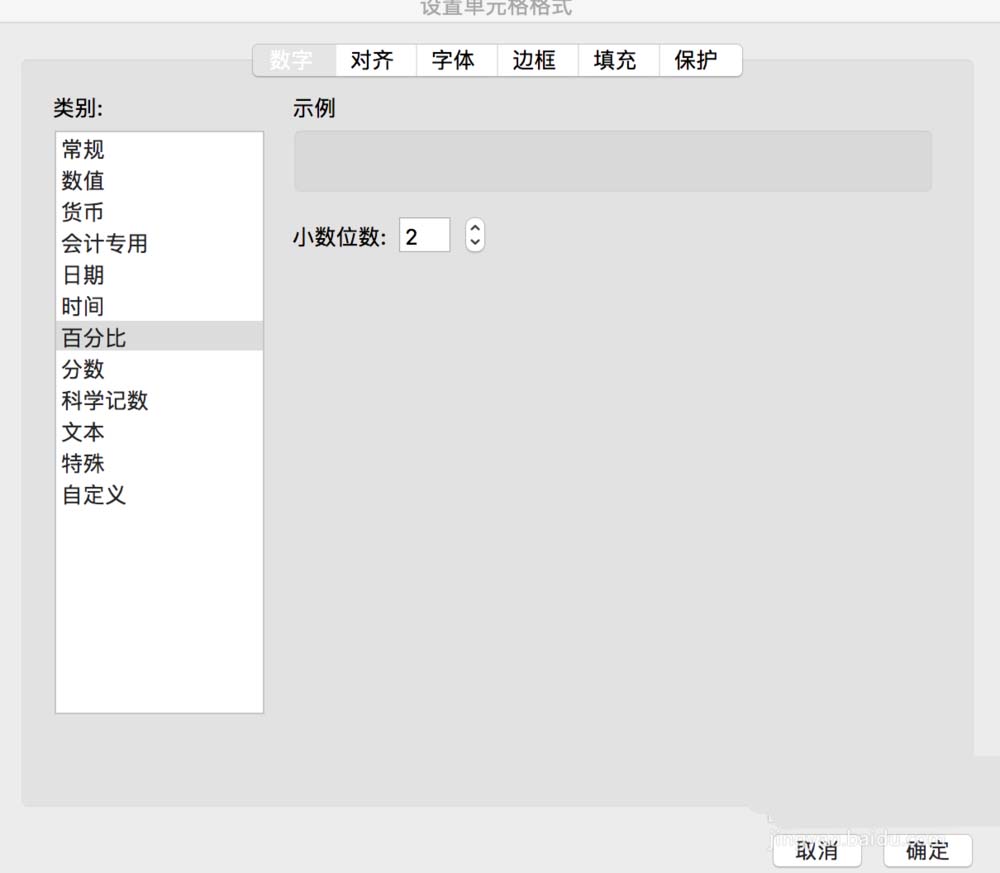This screenshot has width=1000, height=873.
Task: Select 时间 in the category list
Action: [x=84, y=306]
